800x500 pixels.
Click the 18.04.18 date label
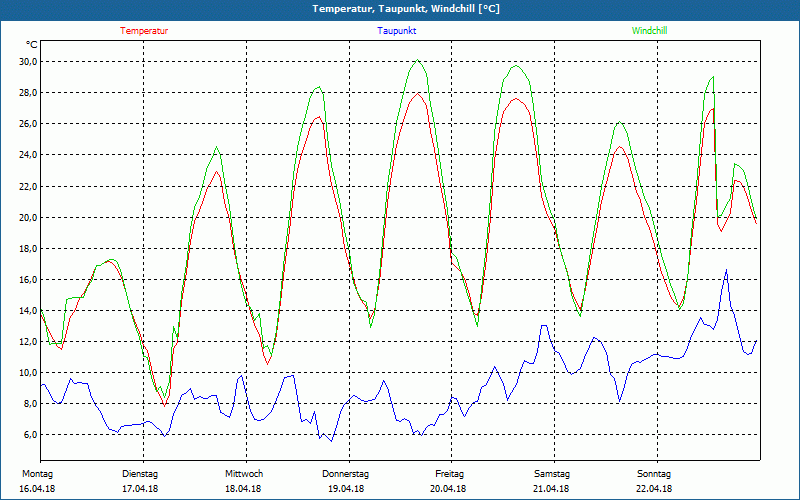coord(243,489)
